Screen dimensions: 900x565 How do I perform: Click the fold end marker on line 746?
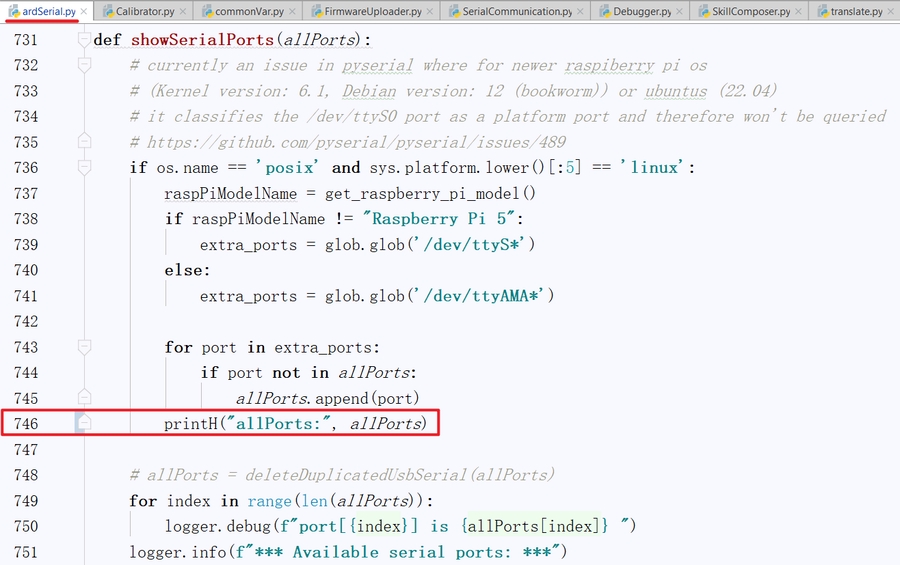coord(84,424)
